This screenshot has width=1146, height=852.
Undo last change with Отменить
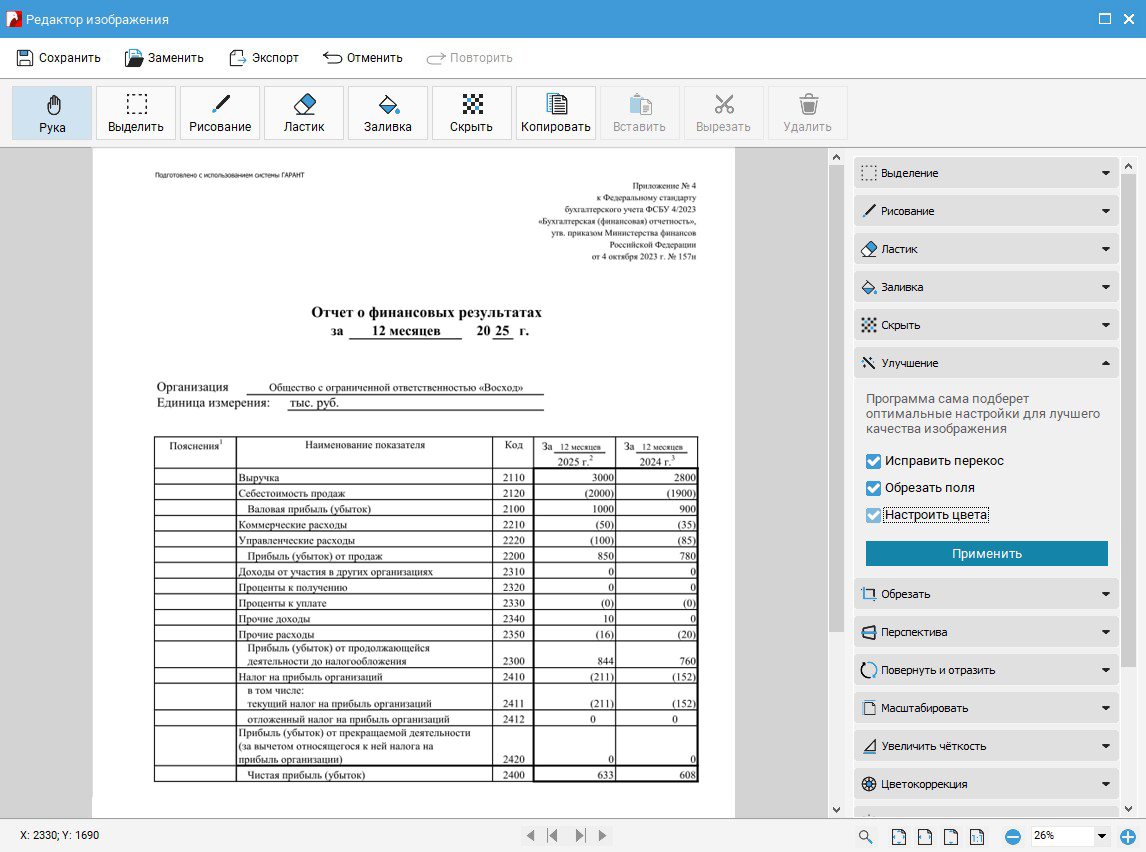coord(362,57)
